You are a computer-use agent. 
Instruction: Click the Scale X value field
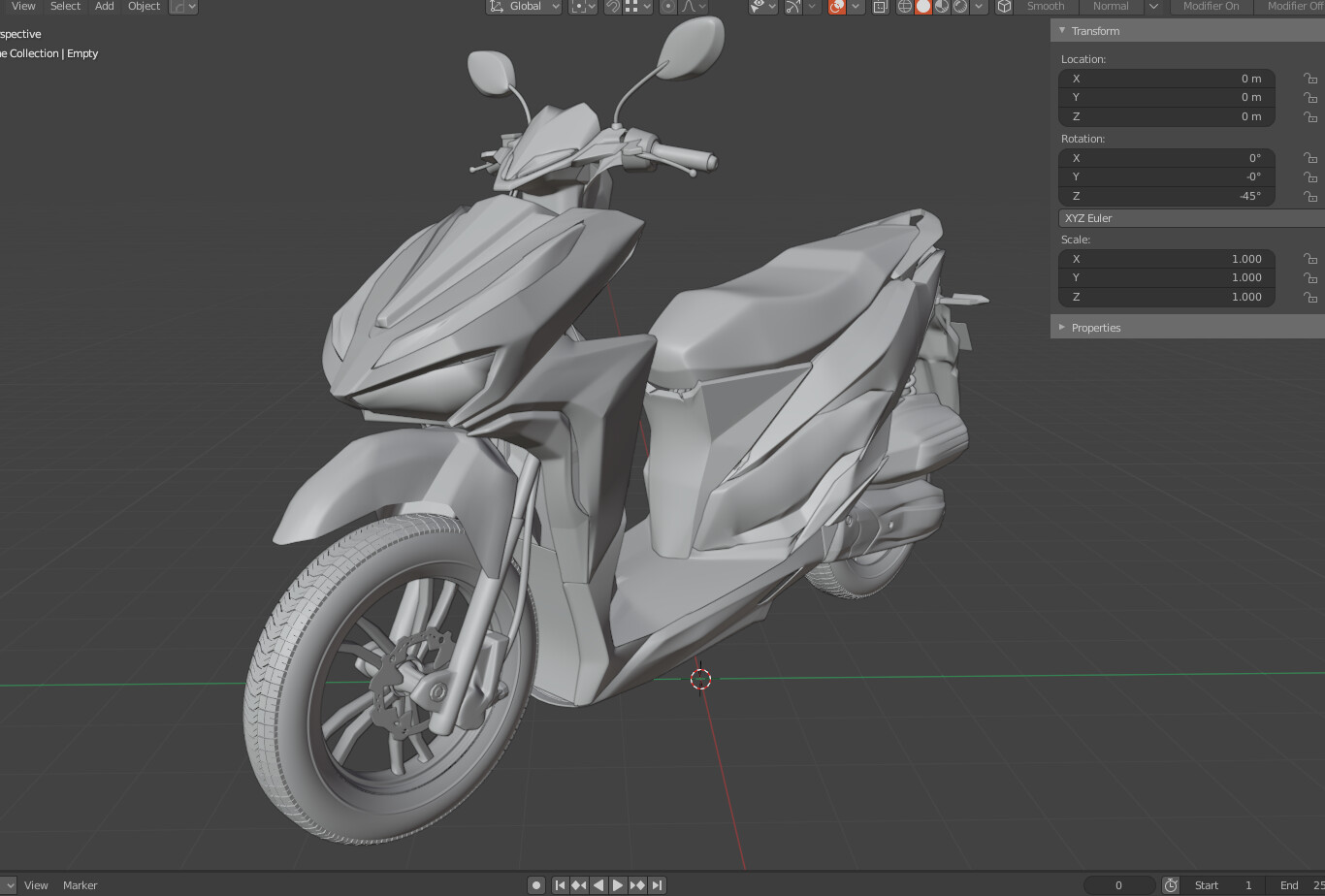[1167, 259]
